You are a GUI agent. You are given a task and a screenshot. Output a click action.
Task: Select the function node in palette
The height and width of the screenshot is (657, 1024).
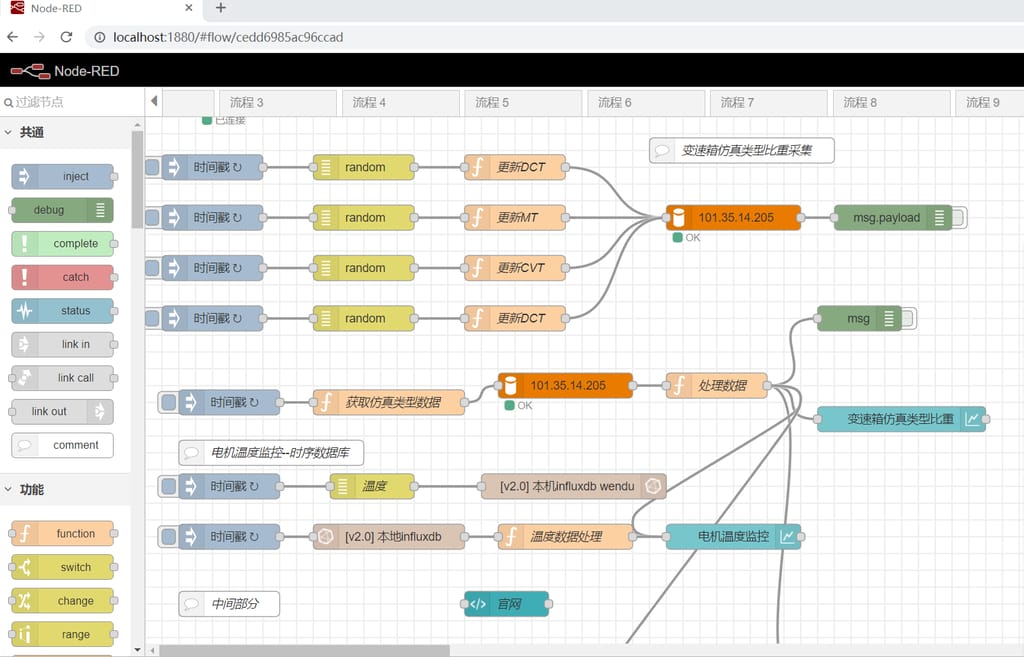(63, 533)
